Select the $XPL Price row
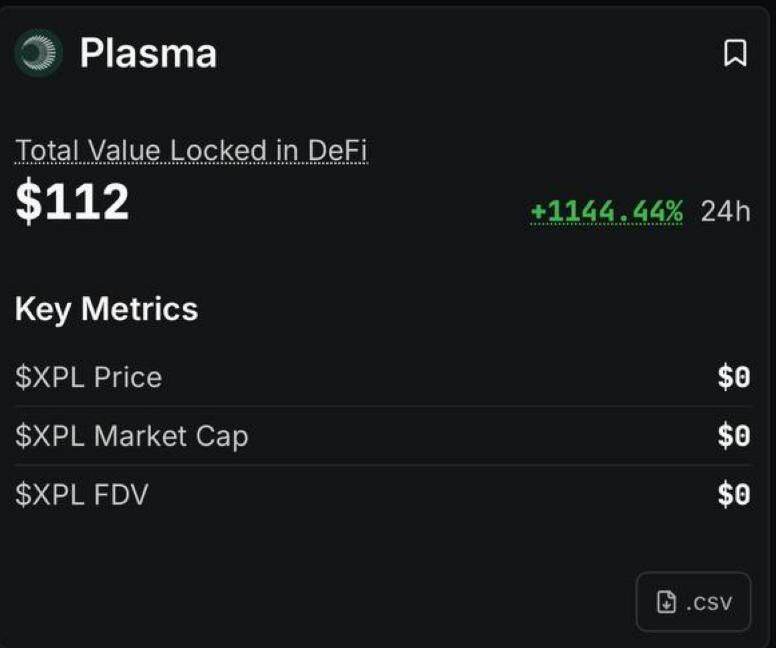Viewport: 776px width, 648px height. coord(383,377)
